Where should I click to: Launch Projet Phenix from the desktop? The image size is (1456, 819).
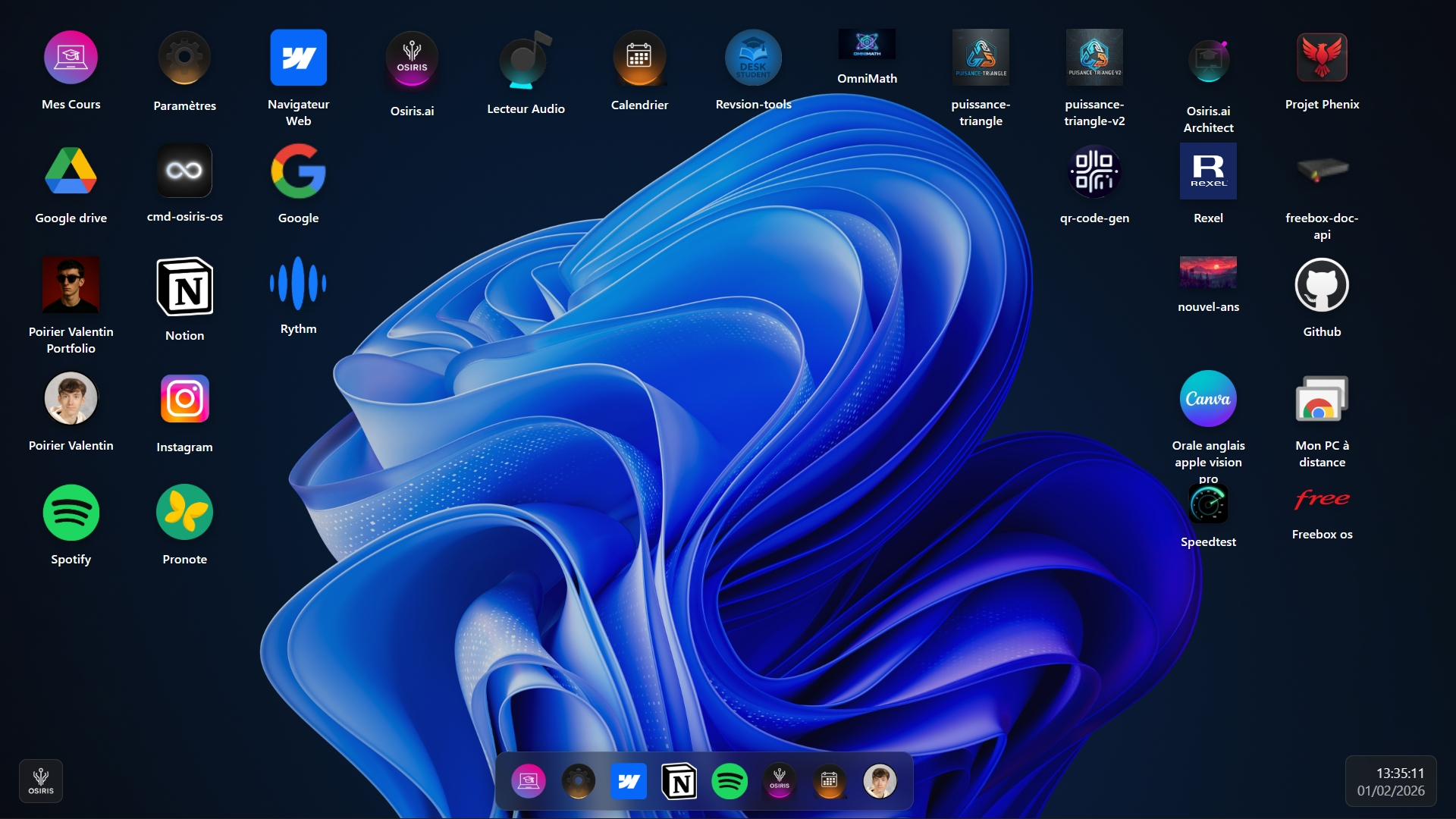[x=1322, y=58]
